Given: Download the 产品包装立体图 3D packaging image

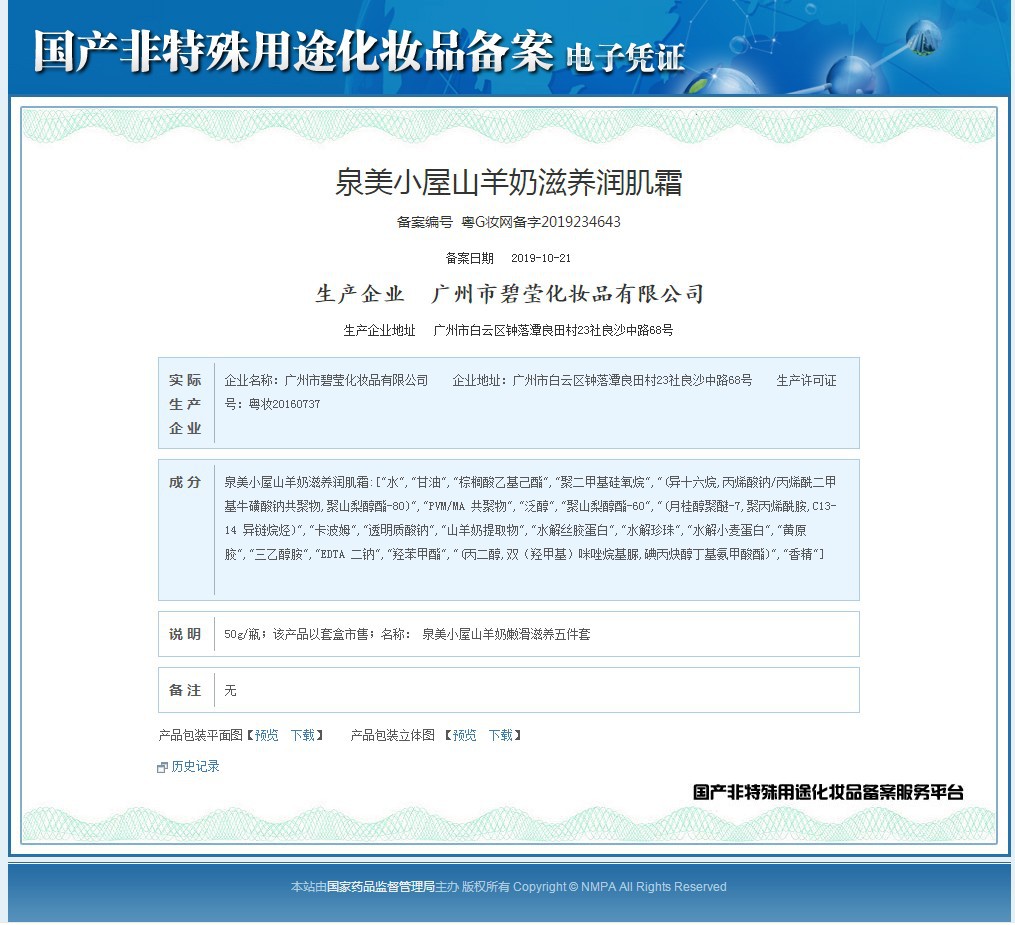Looking at the screenshot, I should click(500, 735).
